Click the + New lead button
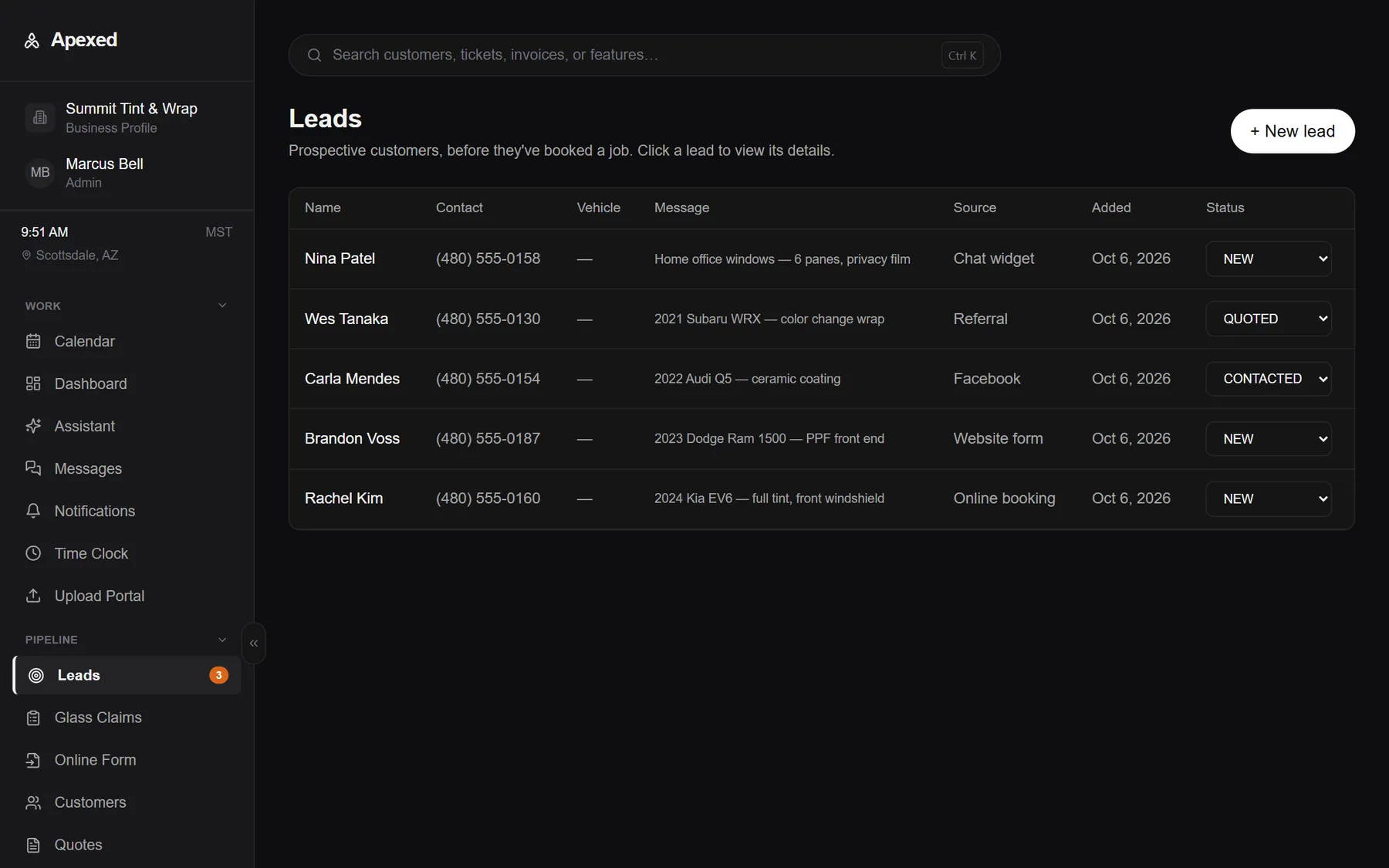Viewport: 1389px width, 868px height. point(1293,131)
